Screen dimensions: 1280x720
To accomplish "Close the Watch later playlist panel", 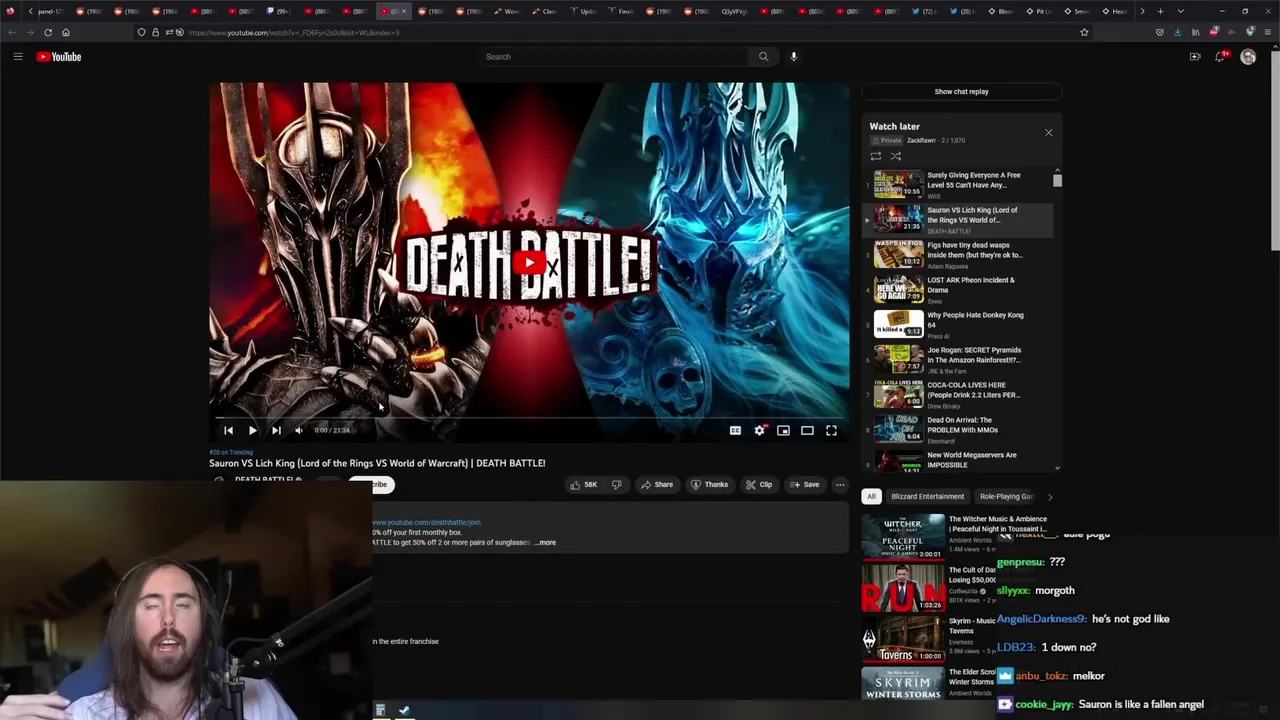I will [x=1049, y=132].
